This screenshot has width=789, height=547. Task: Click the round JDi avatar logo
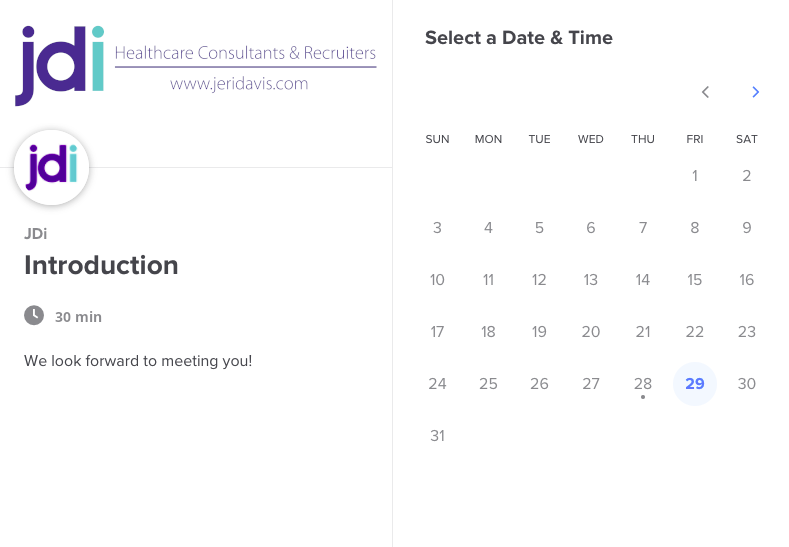tap(52, 168)
